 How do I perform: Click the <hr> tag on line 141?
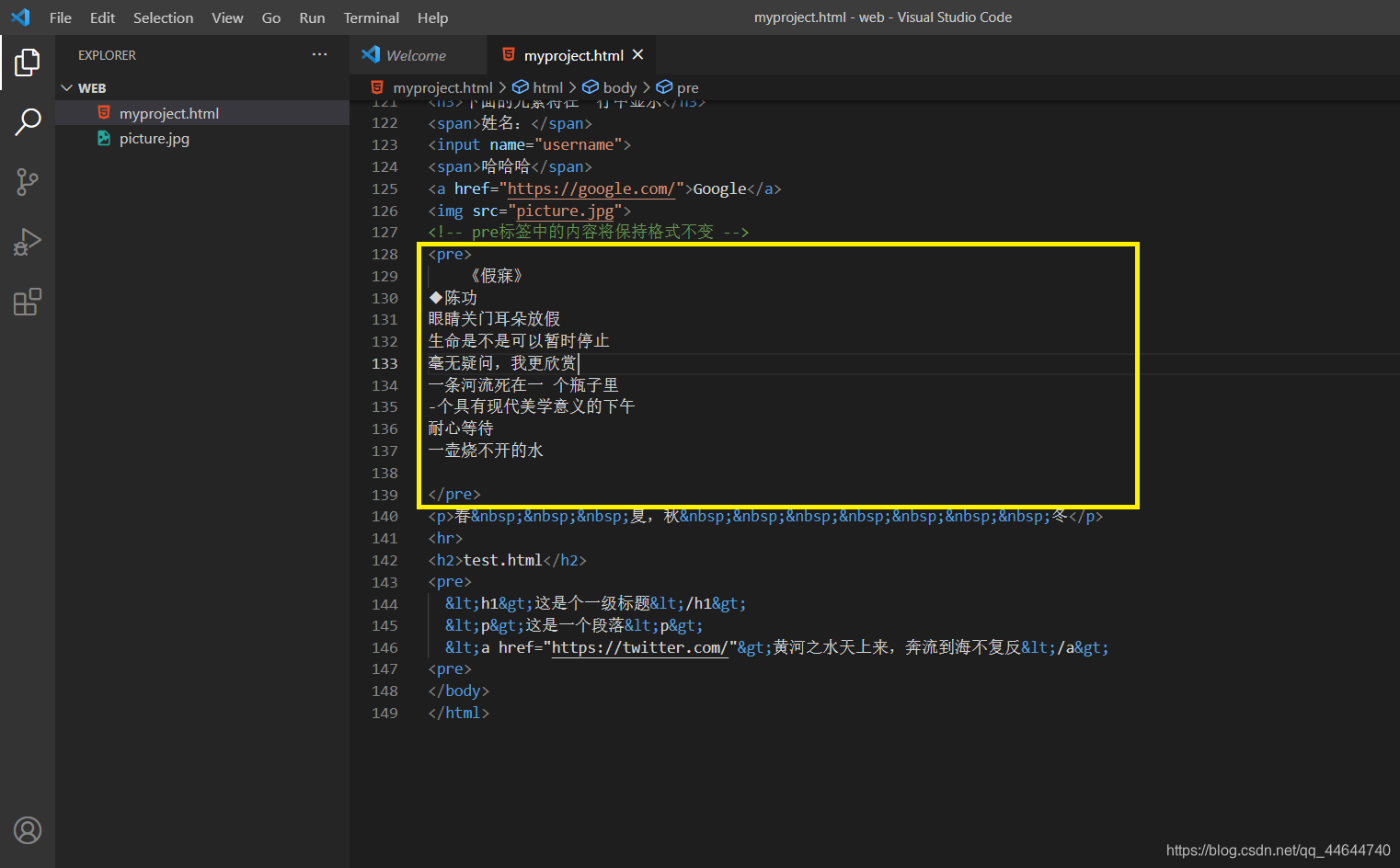click(445, 538)
